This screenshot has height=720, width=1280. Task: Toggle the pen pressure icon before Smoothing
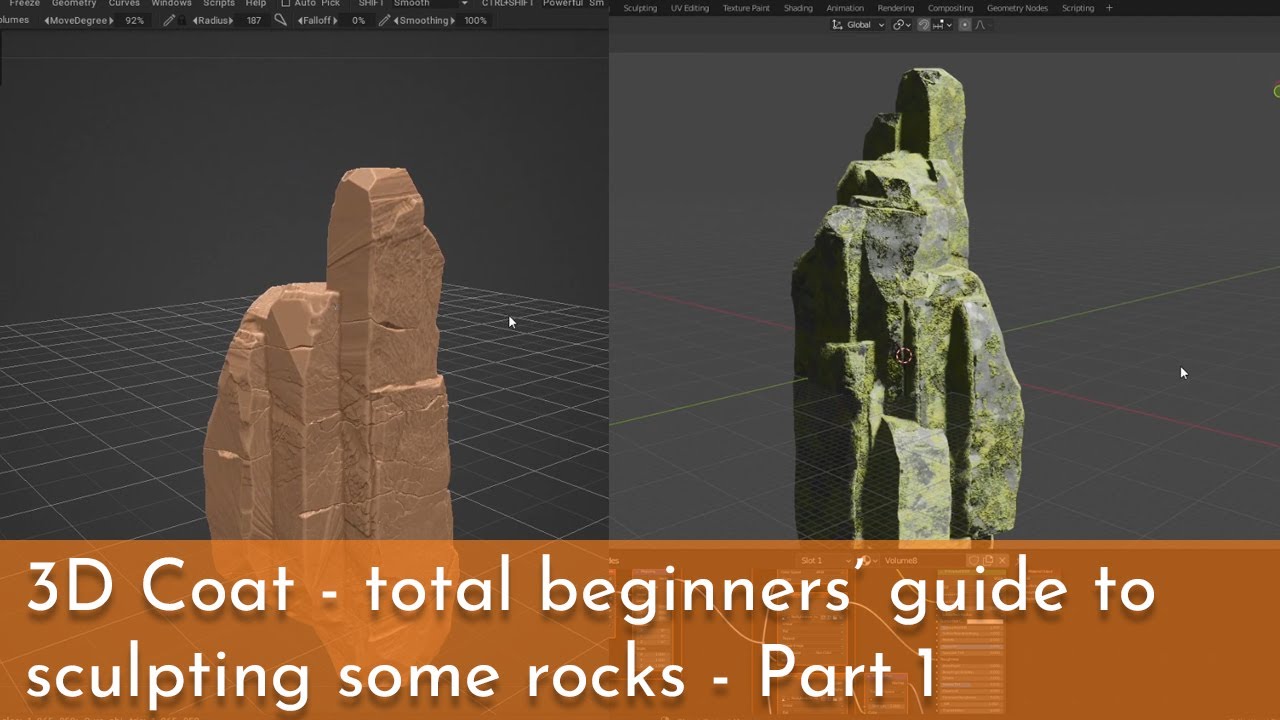[x=385, y=21]
